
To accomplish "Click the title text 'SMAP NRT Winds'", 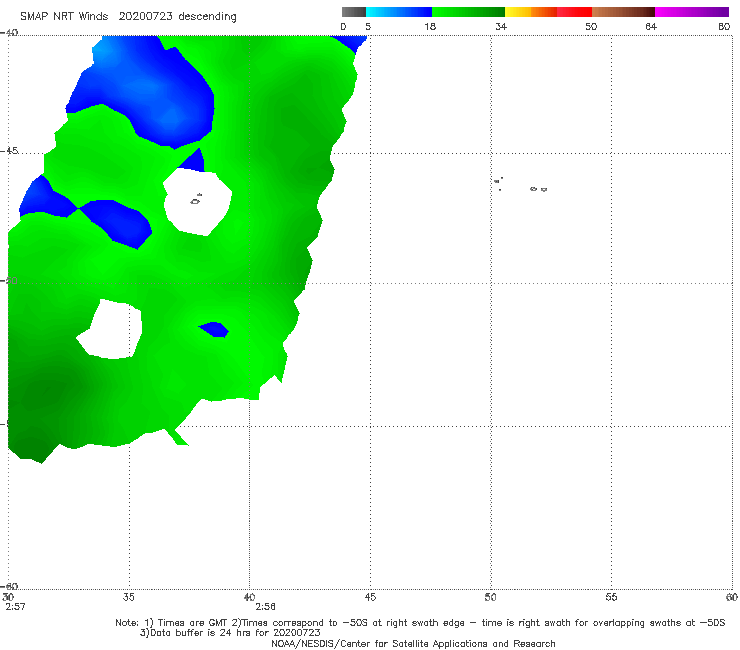I will (64, 16).
